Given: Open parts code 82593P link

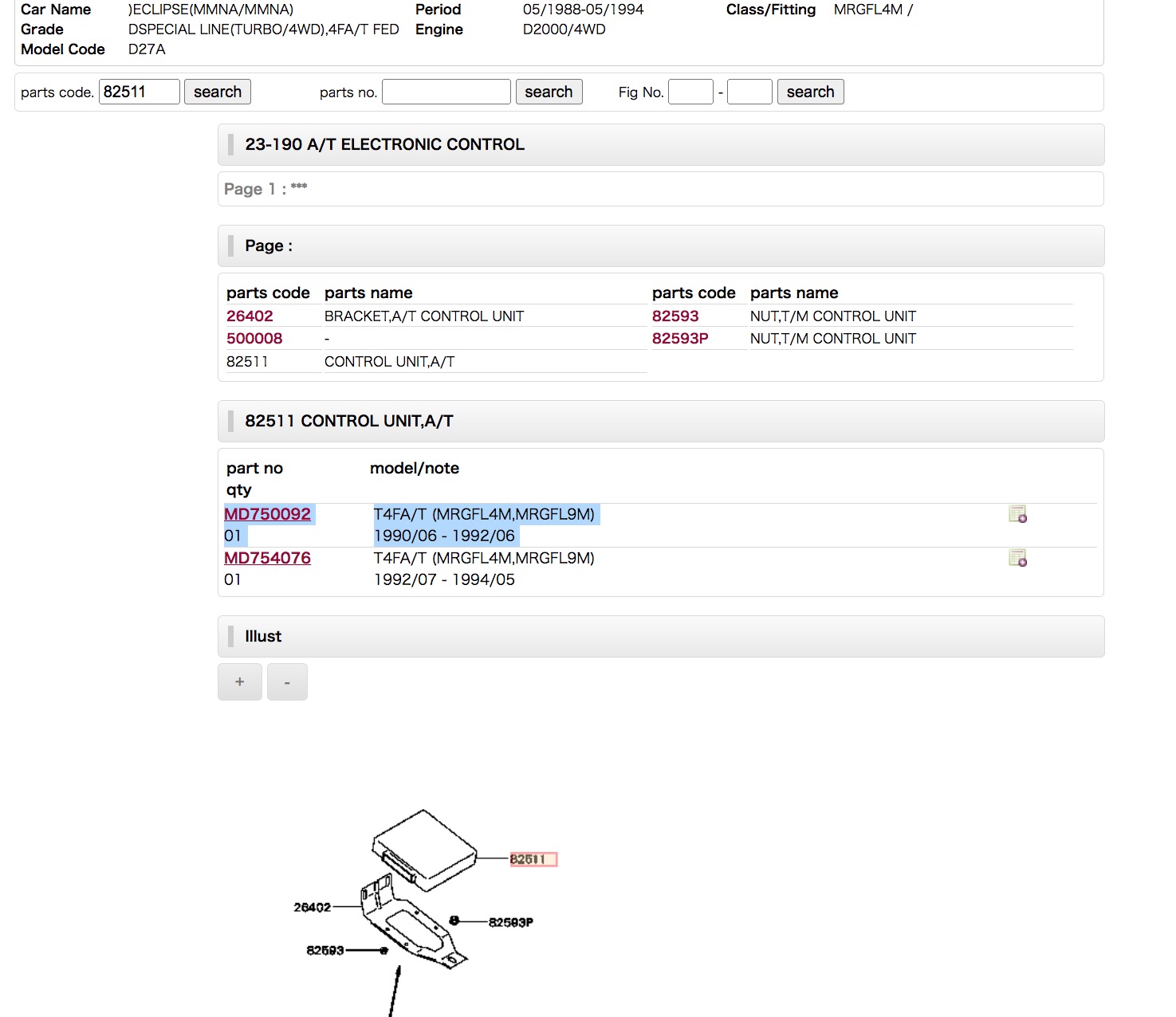Looking at the screenshot, I should coord(680,339).
